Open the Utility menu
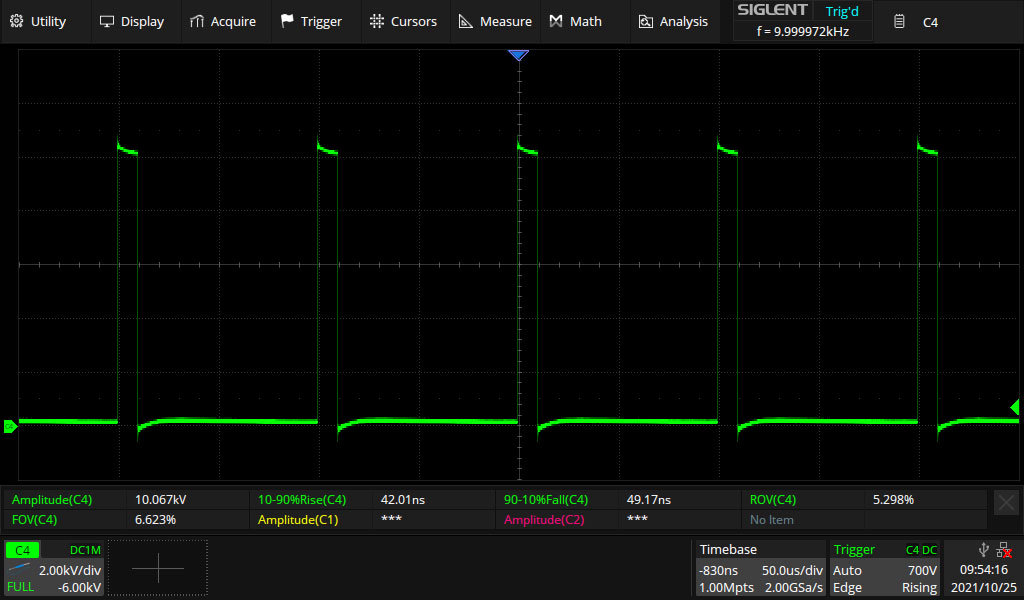Image resolution: width=1024 pixels, height=600 pixels. coord(39,22)
